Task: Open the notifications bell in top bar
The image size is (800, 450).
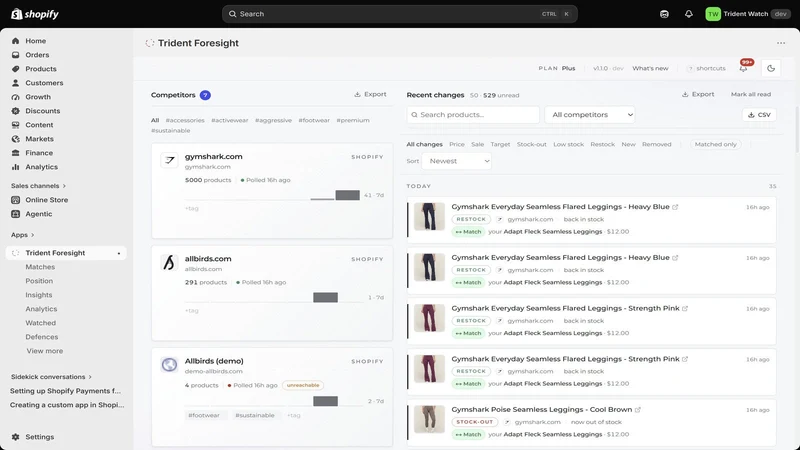Action: [x=688, y=14]
